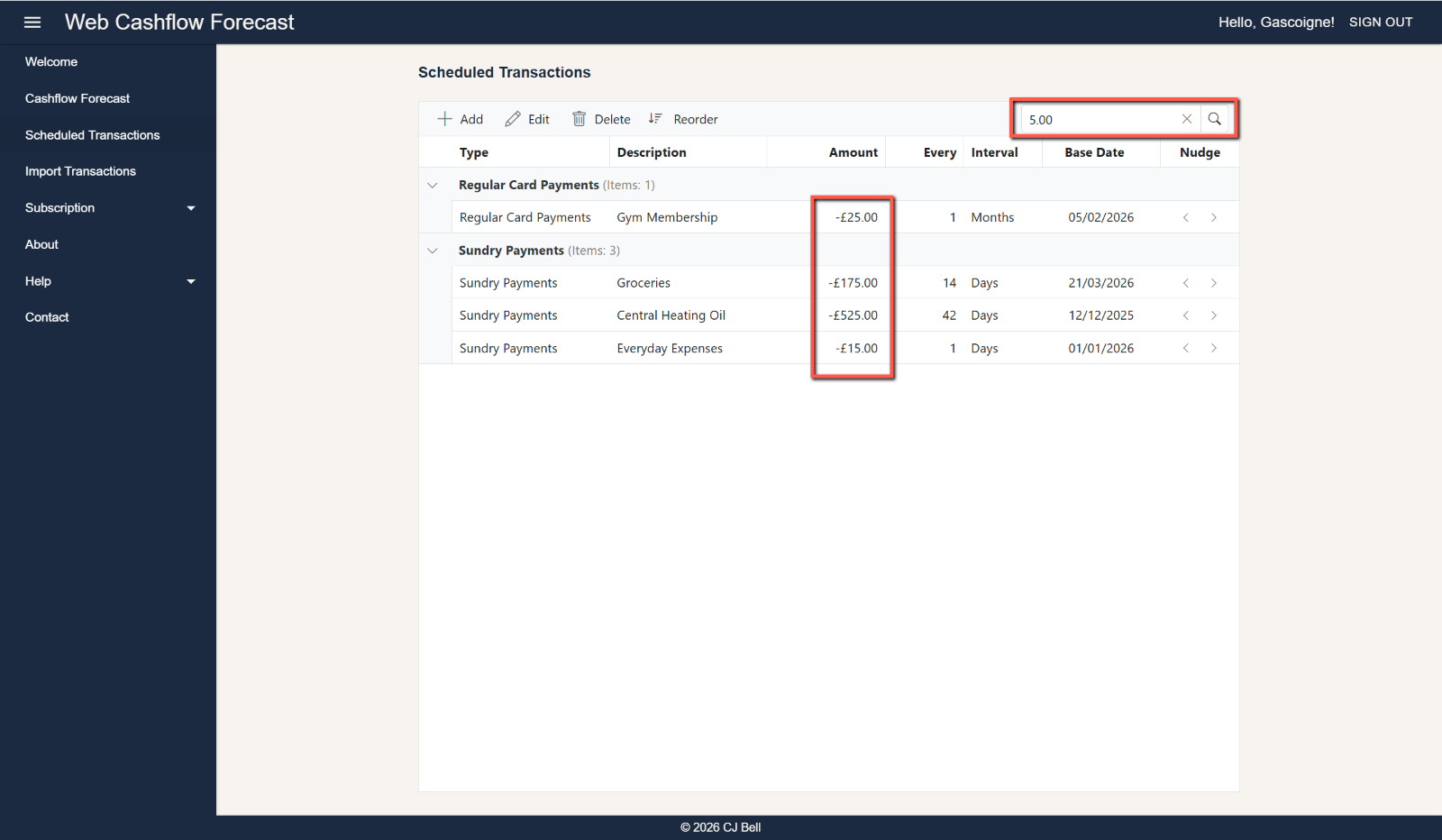Open the hamburger navigation menu
This screenshot has width=1442, height=840.
[32, 23]
